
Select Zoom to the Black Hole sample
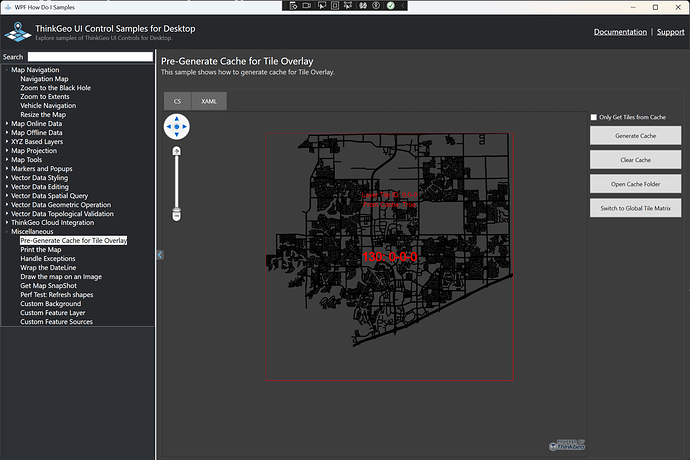coord(55,88)
